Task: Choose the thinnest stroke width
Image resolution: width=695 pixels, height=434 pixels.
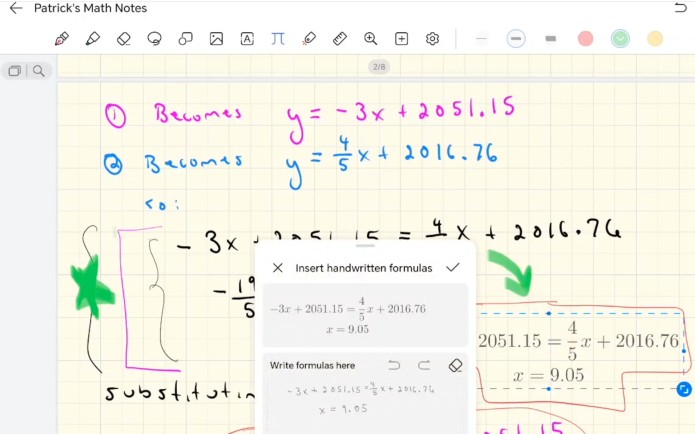Action: coord(481,39)
